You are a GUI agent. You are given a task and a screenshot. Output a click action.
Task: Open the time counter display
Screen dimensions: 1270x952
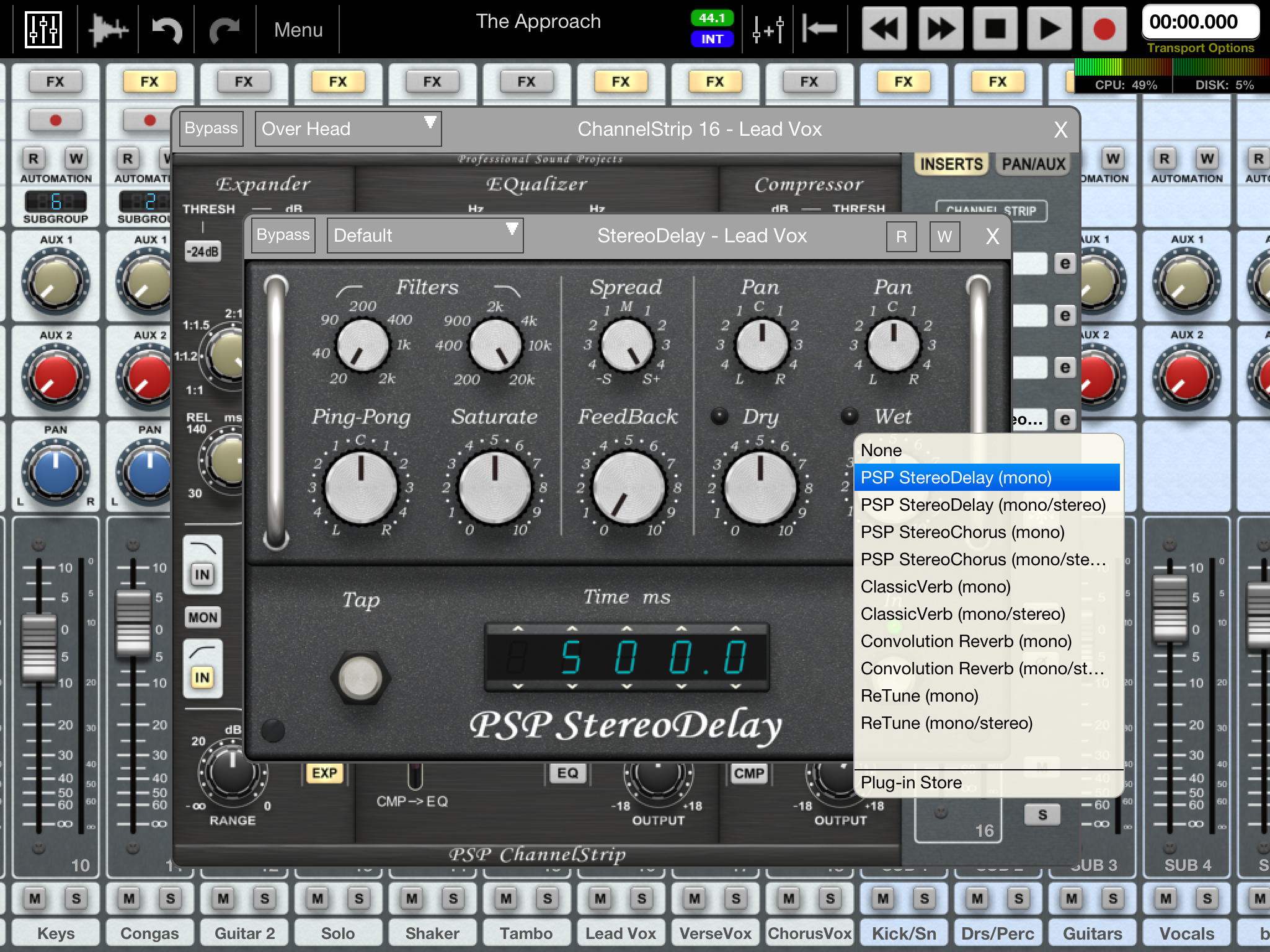pos(1200,22)
